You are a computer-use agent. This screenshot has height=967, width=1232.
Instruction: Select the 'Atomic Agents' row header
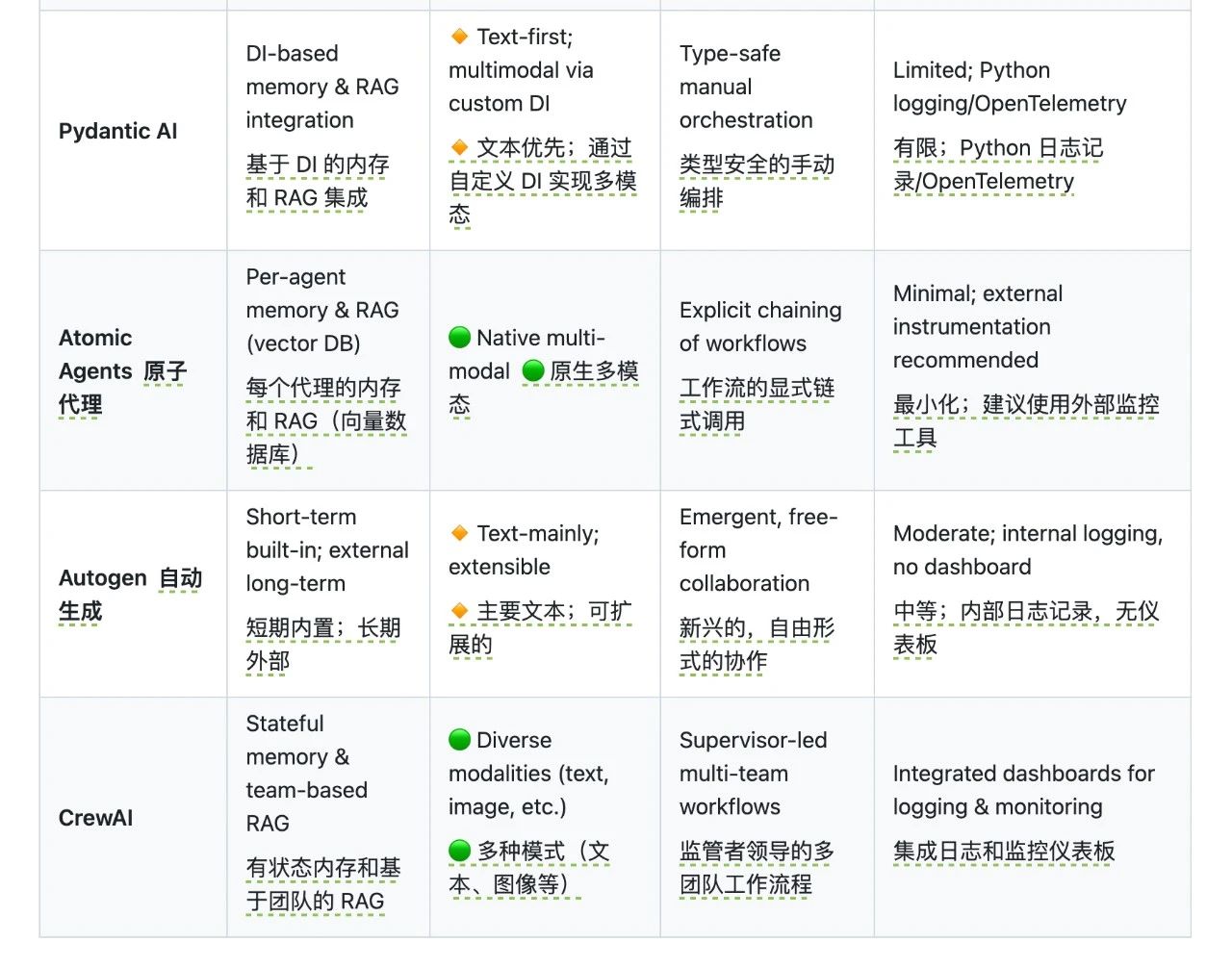pos(122,371)
